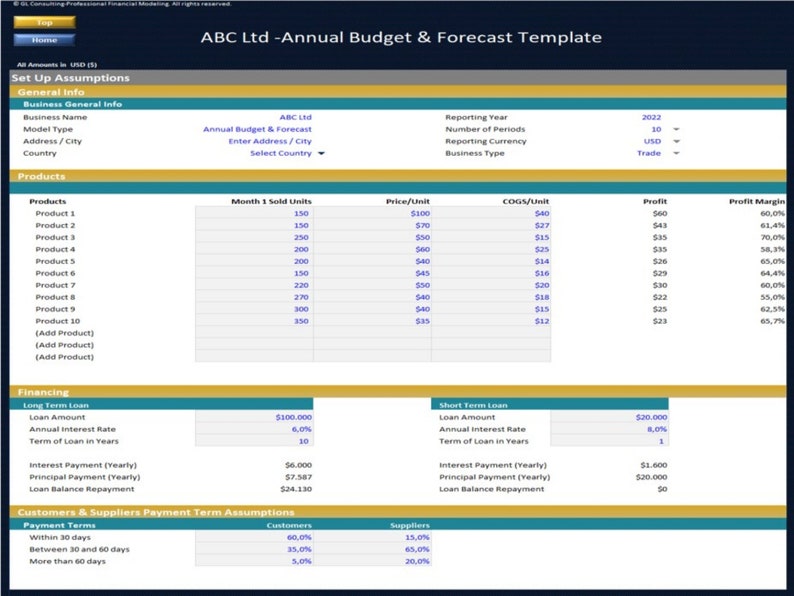Select Product 1 Price/Unit cell showing $100
794x596 pixels.
(372, 213)
